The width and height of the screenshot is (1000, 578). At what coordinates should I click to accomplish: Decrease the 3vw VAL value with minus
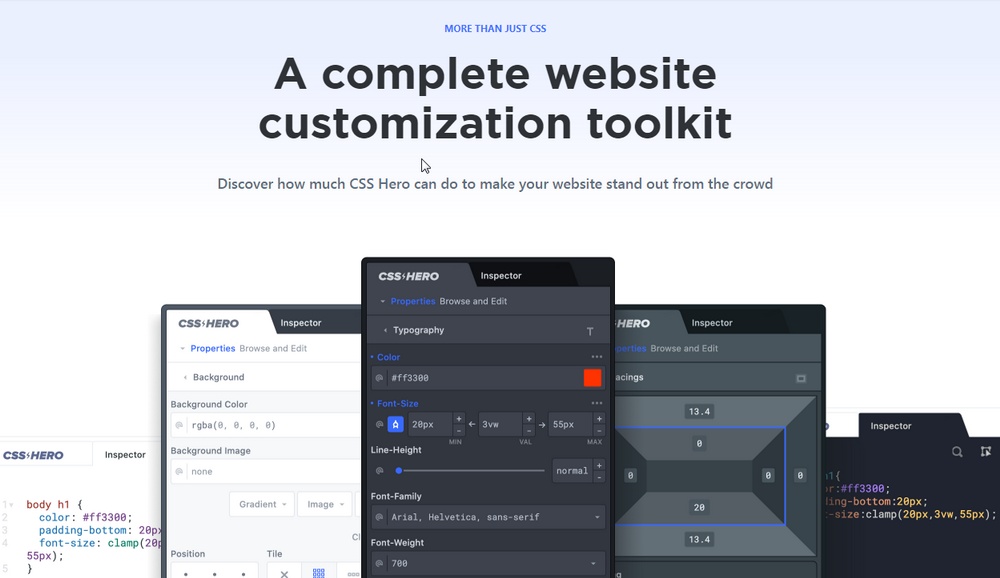(x=529, y=431)
